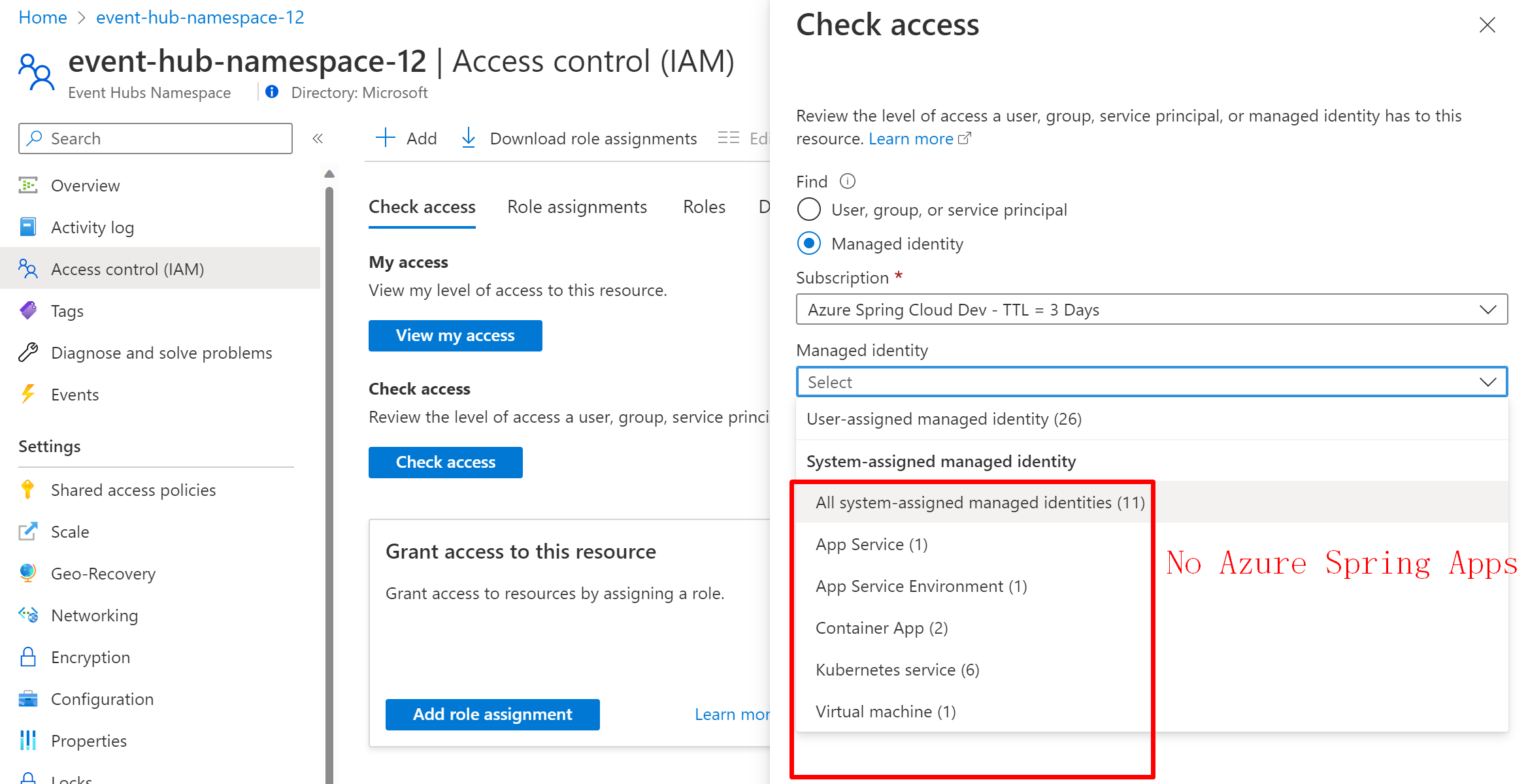Close the Check access panel
1528x784 pixels.
coord(1487,25)
